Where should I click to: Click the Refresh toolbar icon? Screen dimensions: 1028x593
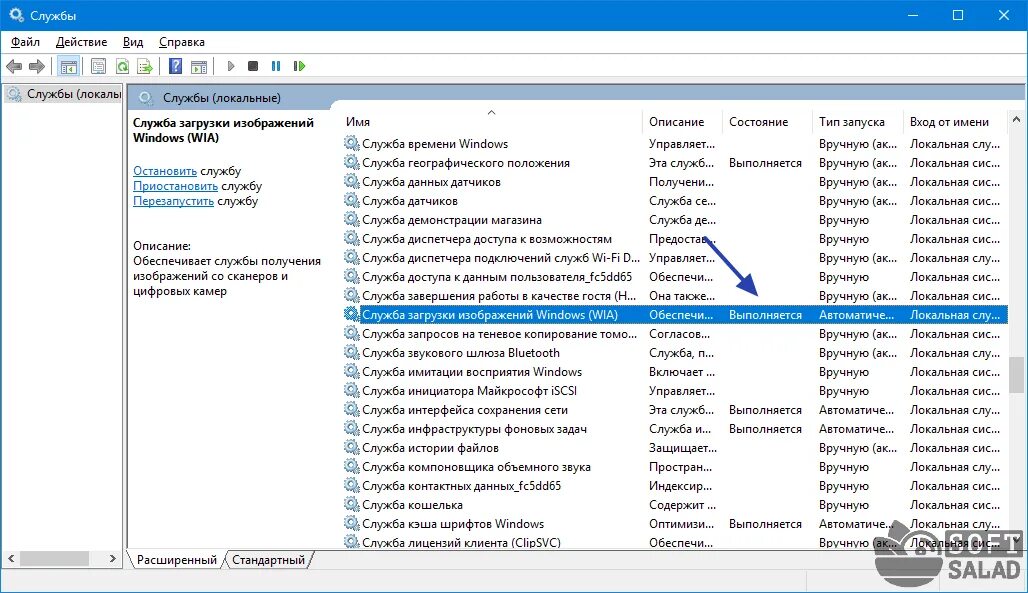tap(122, 66)
